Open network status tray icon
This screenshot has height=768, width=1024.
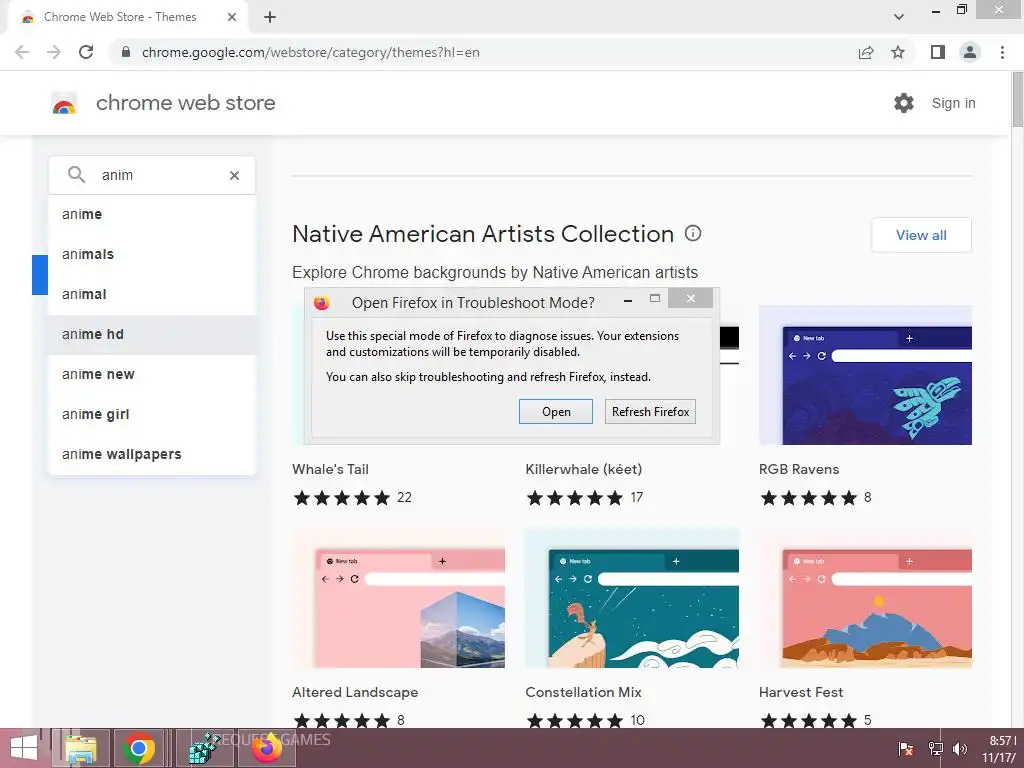pyautogui.click(x=935, y=749)
